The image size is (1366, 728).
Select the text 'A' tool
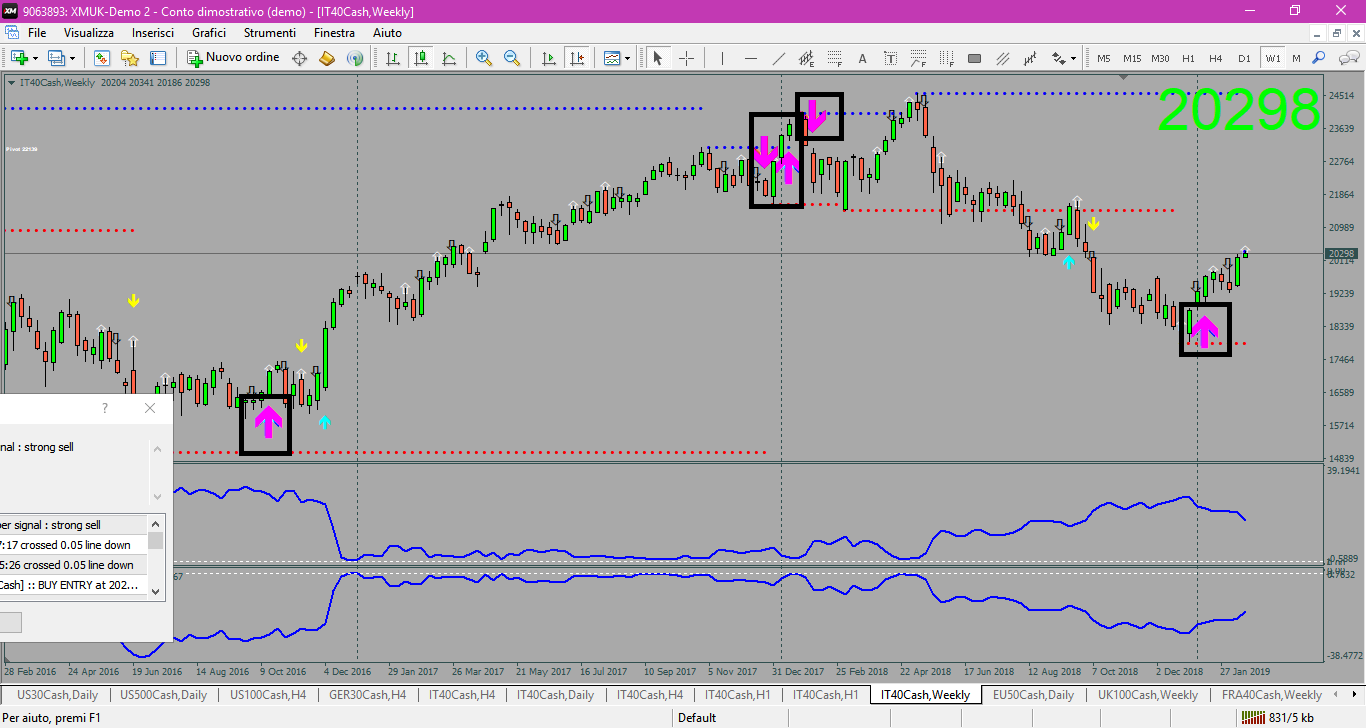pos(862,58)
